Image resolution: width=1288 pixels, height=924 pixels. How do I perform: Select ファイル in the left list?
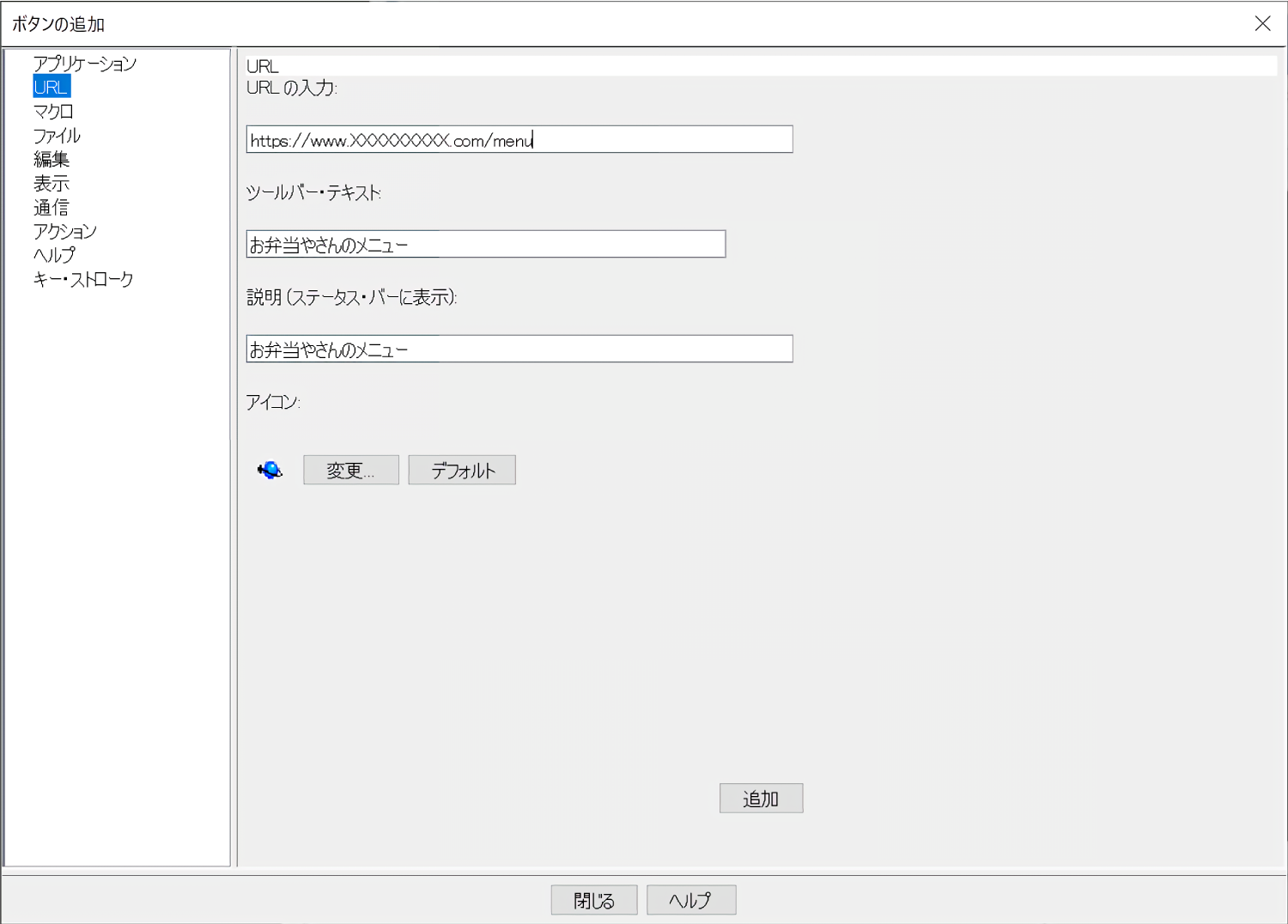[x=57, y=136]
